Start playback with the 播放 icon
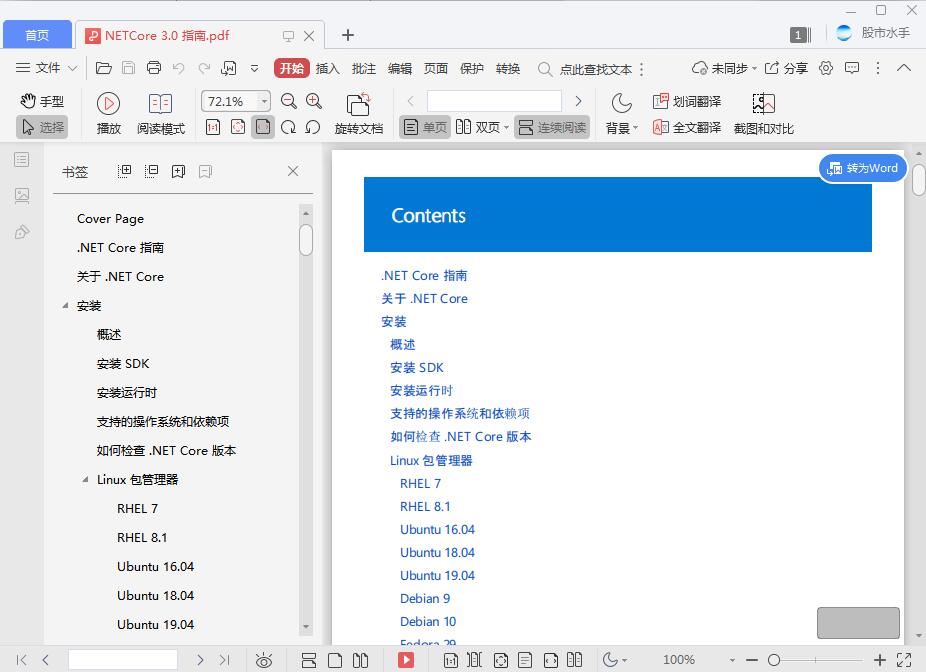Image resolution: width=926 pixels, height=672 pixels. [x=107, y=103]
